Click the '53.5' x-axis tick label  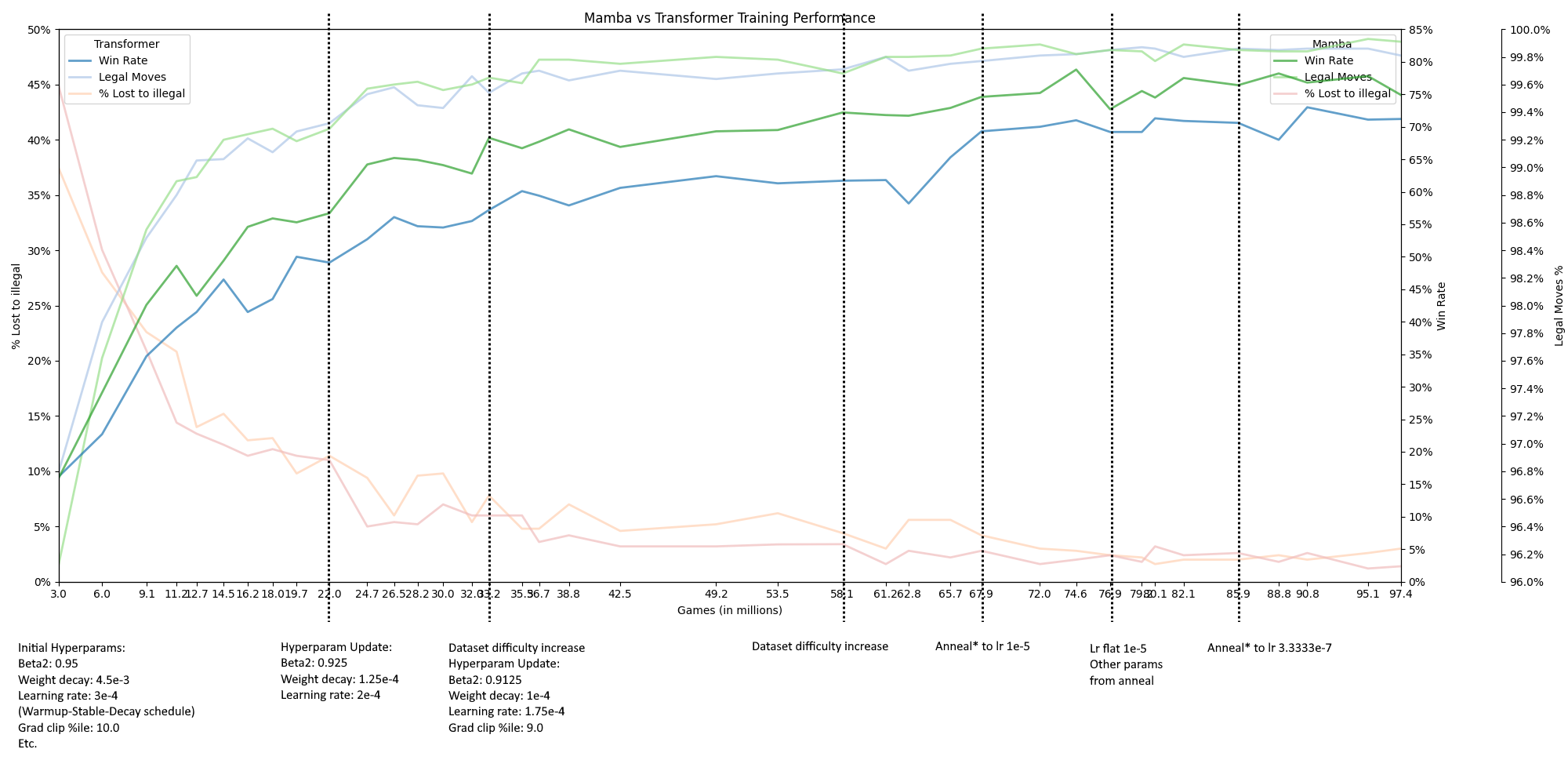click(777, 594)
